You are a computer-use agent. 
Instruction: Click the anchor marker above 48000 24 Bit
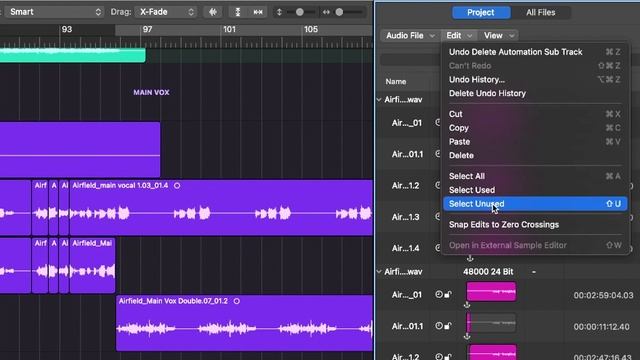pos(470,258)
